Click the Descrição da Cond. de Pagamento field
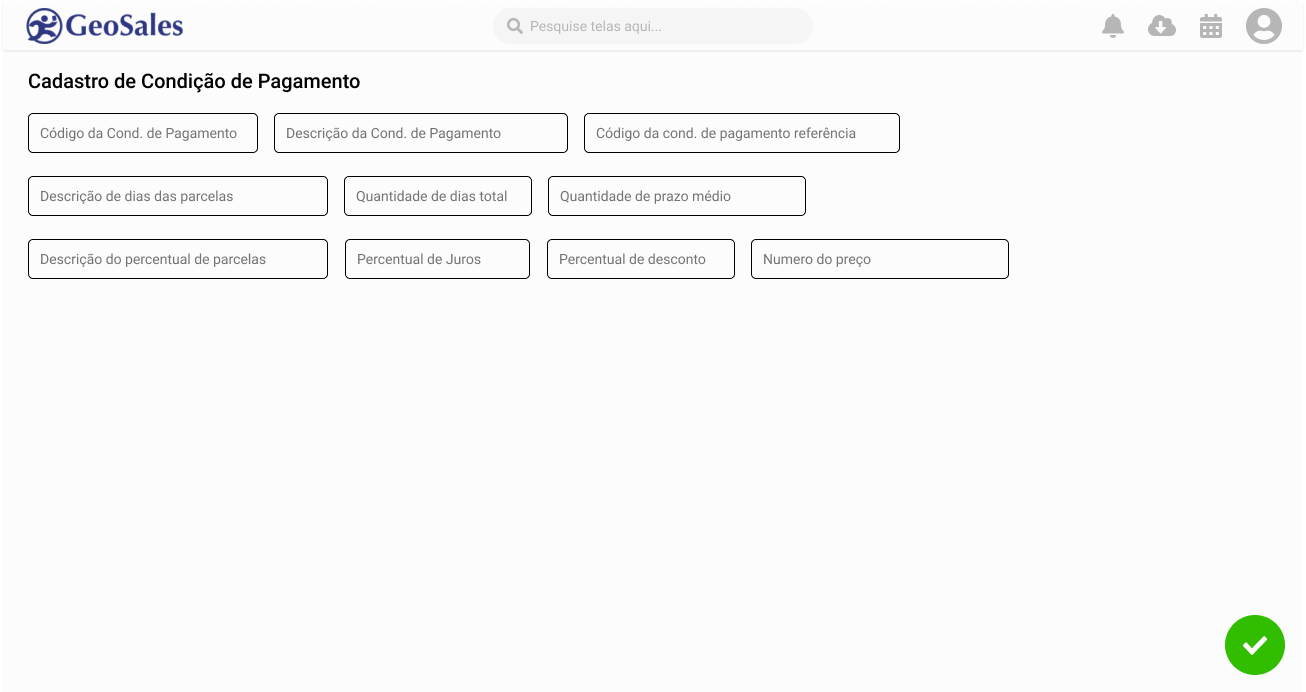 tap(421, 133)
